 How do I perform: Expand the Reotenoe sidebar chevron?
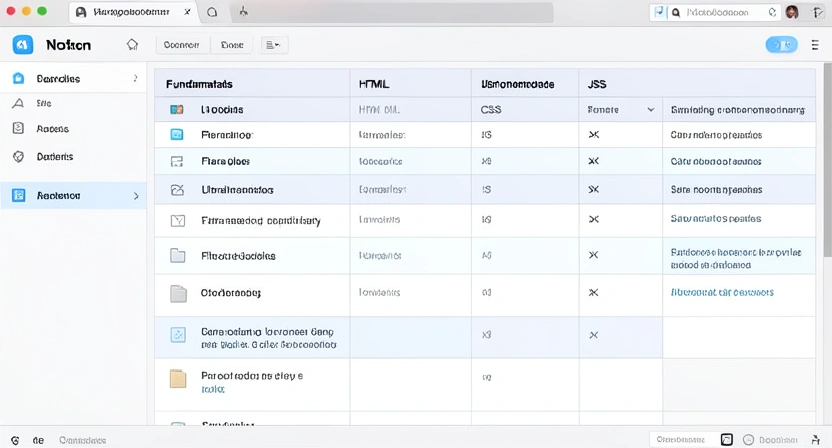pyautogui.click(x=136, y=196)
